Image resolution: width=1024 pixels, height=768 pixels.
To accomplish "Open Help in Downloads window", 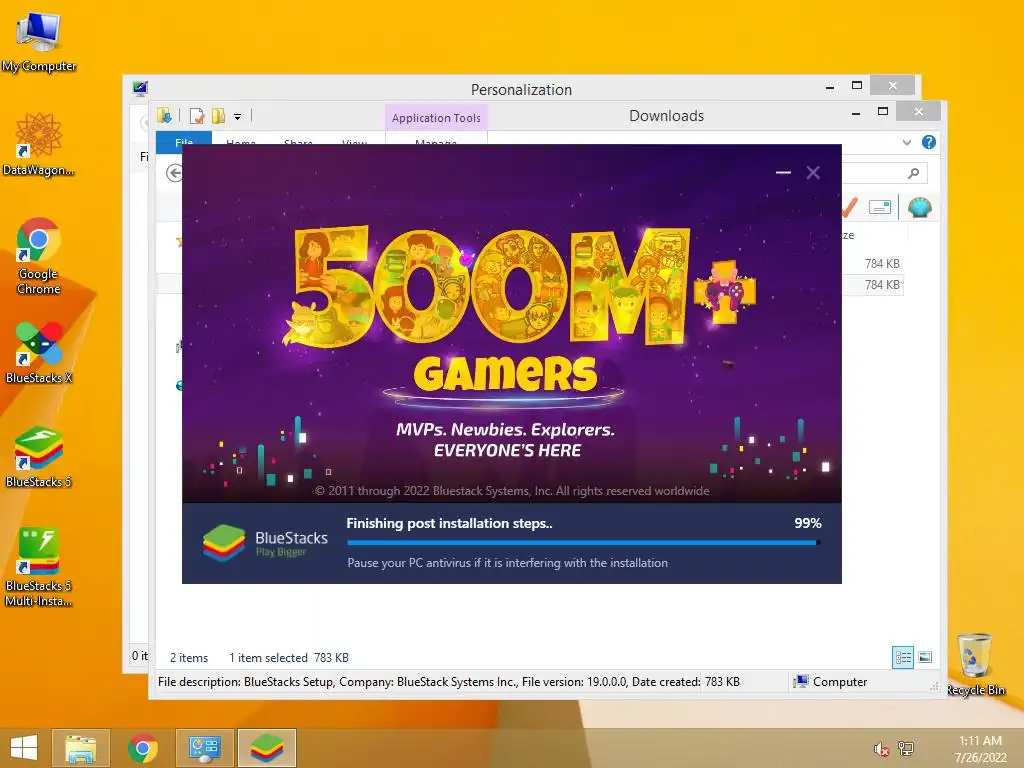I will coord(929,142).
